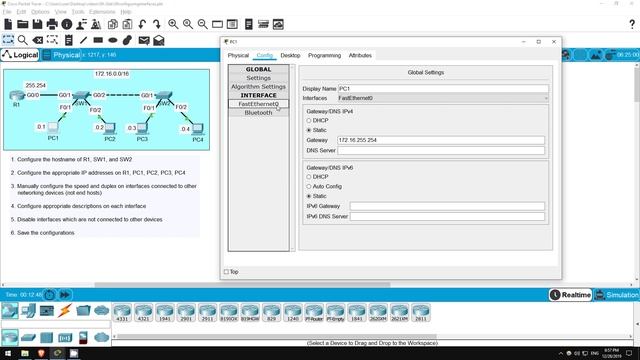Click the PC4 computer in the topology
This screenshot has width=640, height=360.
198,130
